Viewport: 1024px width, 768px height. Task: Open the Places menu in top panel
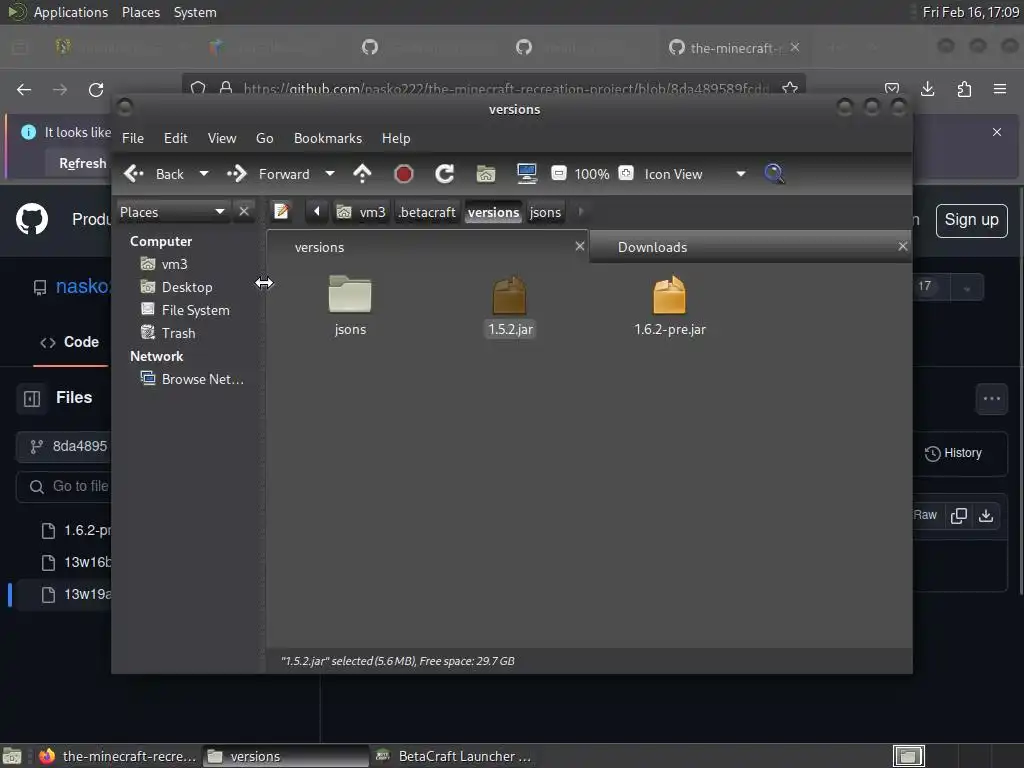point(140,12)
